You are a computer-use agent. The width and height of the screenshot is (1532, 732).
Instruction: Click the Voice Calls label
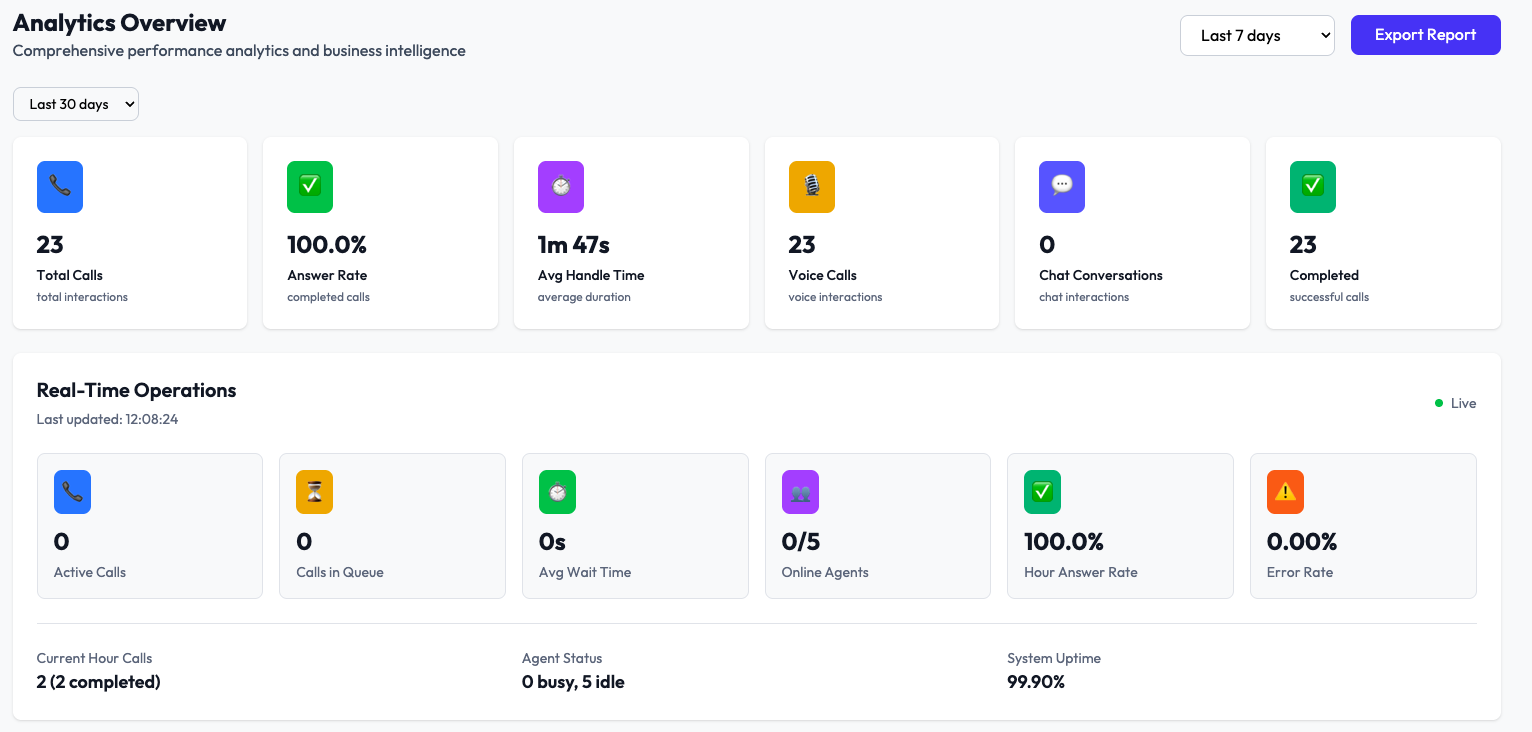pyautogui.click(x=823, y=275)
